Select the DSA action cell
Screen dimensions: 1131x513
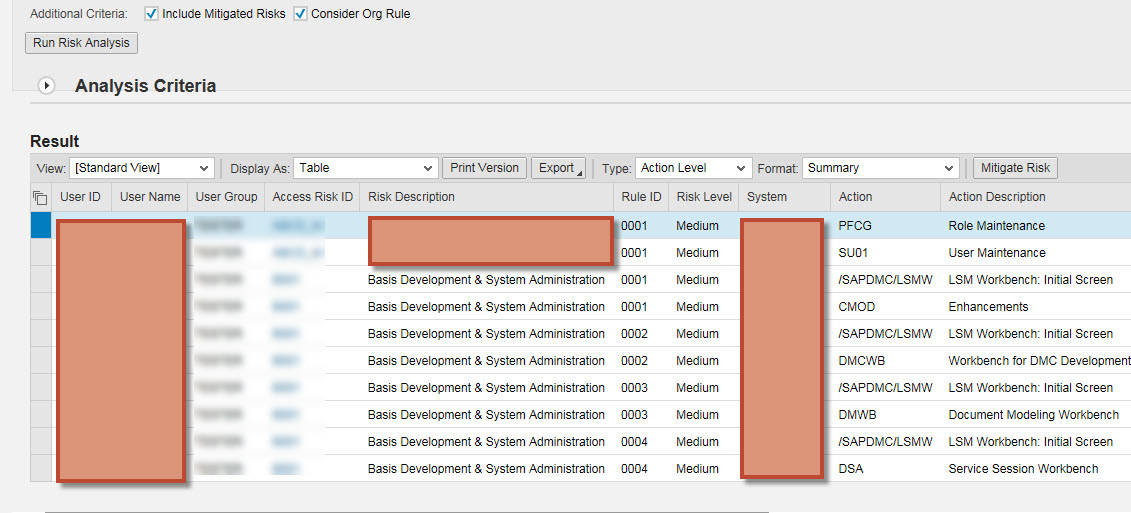[886, 469]
